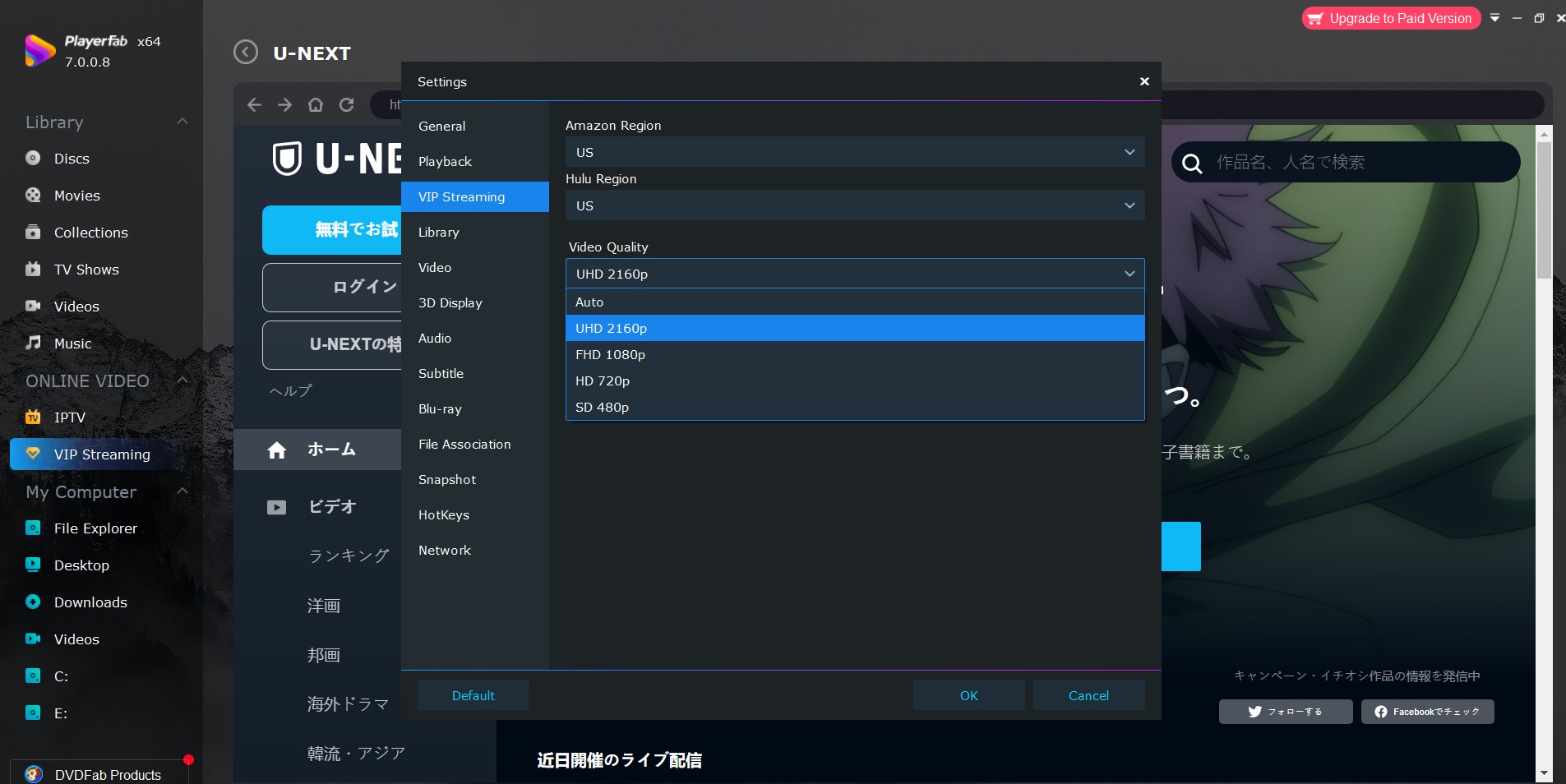Open the Blu-ray settings tab

point(475,408)
